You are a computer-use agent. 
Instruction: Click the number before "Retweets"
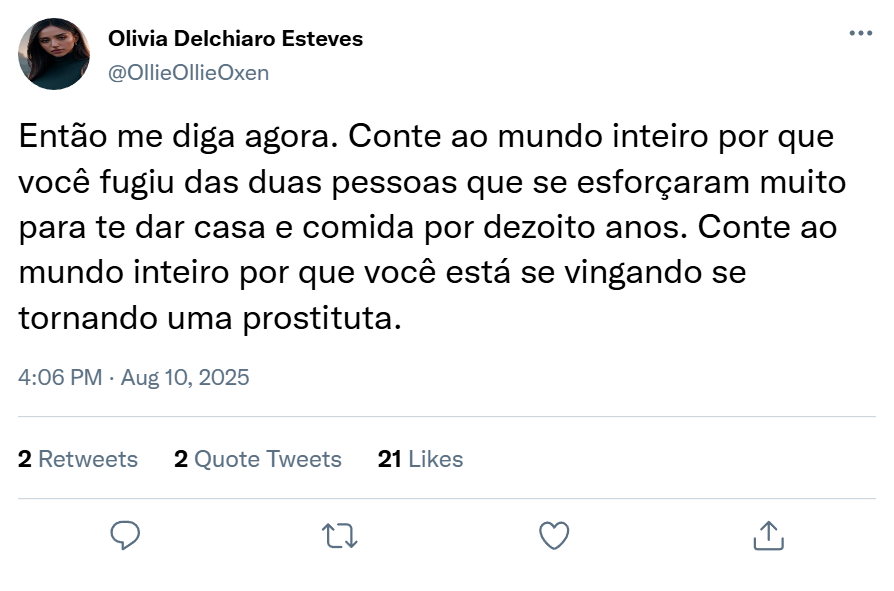(x=25, y=459)
